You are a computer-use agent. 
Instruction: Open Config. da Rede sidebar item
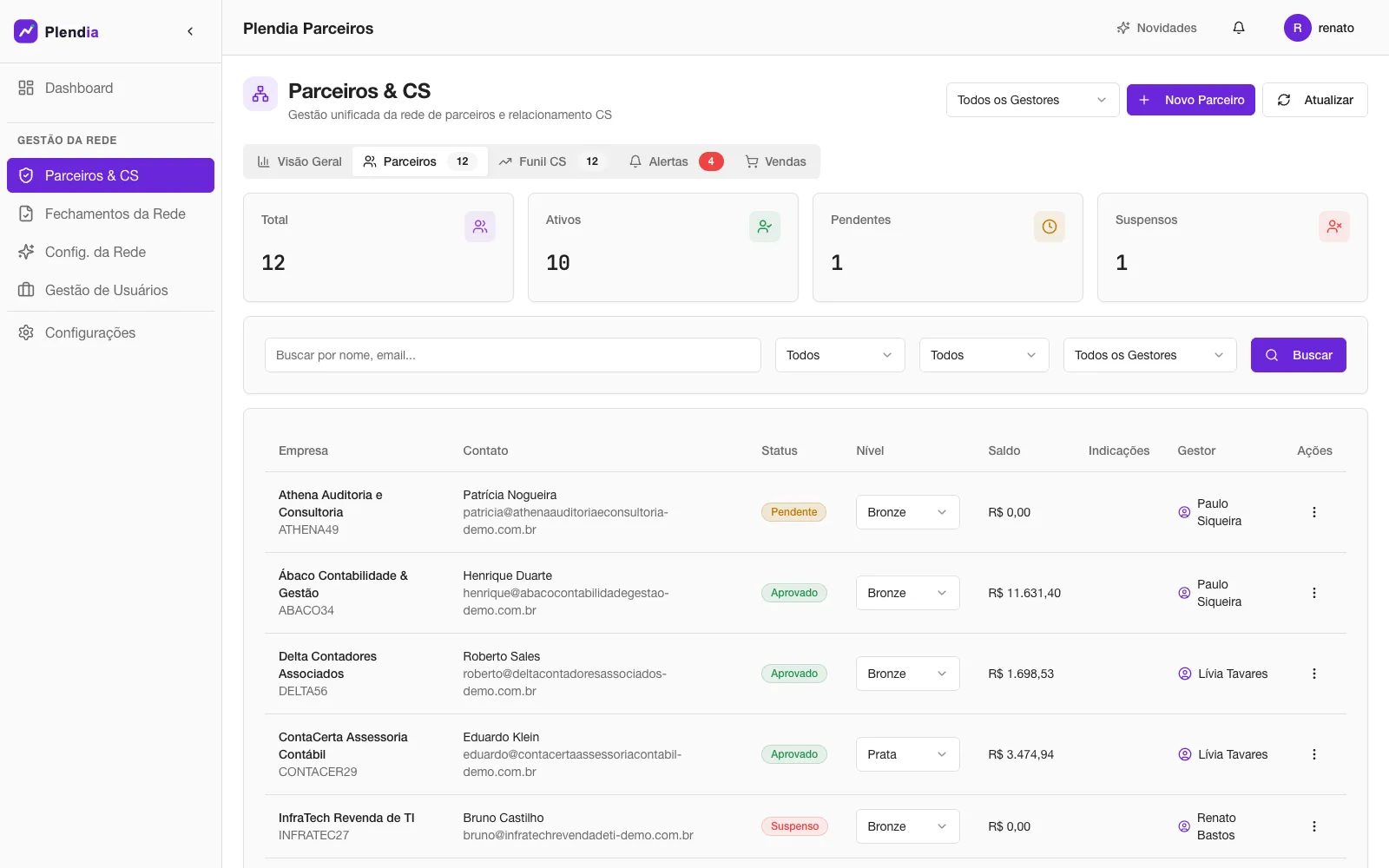tap(110, 252)
